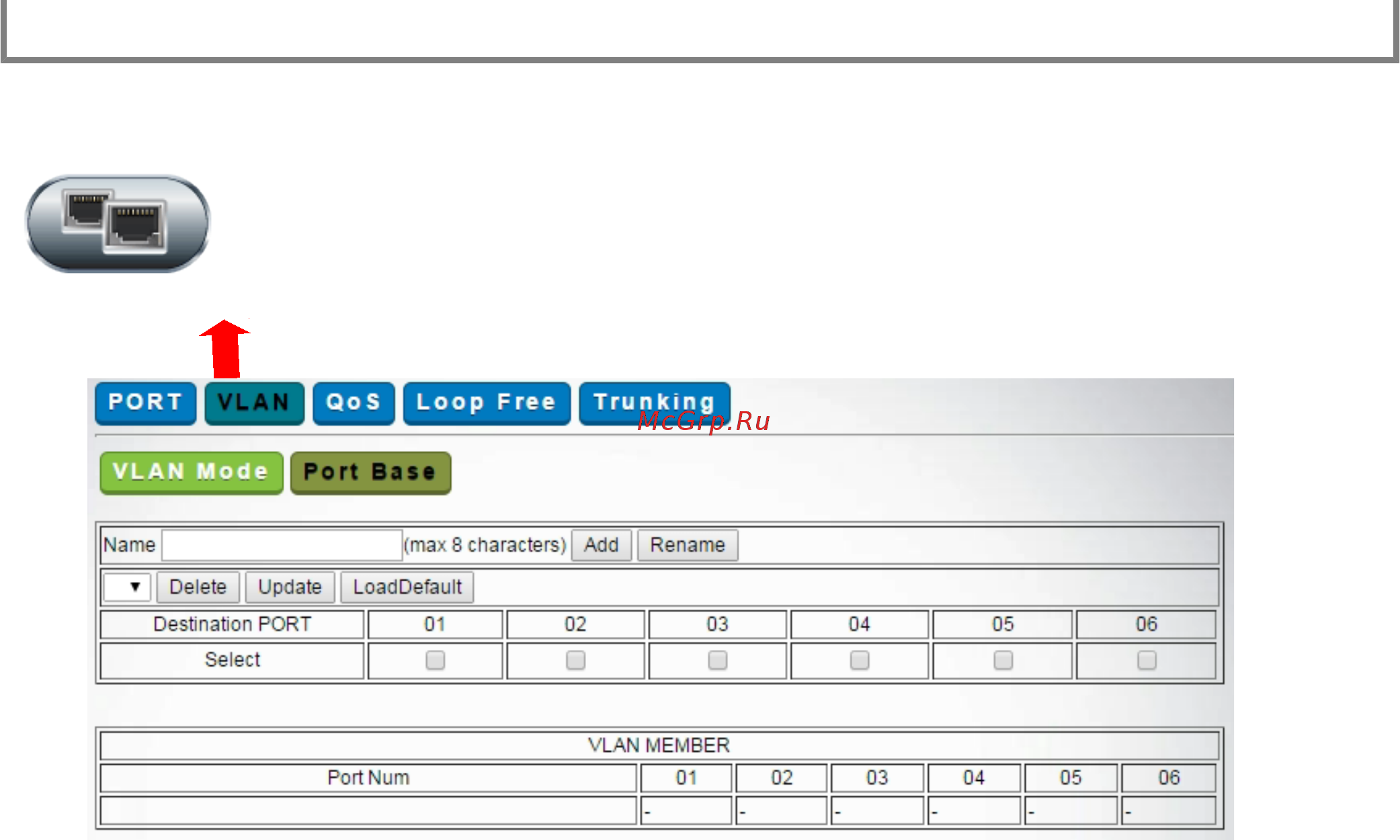Select the VLAN Mode sub-tab
This screenshot has height=840, width=1400.
(192, 472)
